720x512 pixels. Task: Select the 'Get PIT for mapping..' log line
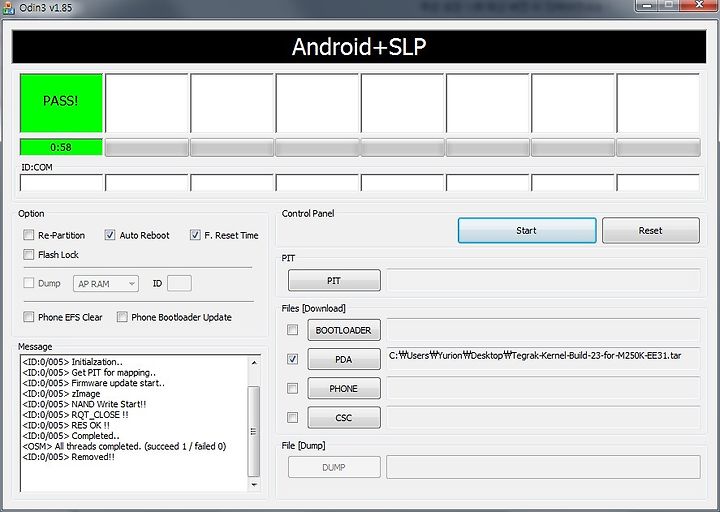tap(89, 372)
